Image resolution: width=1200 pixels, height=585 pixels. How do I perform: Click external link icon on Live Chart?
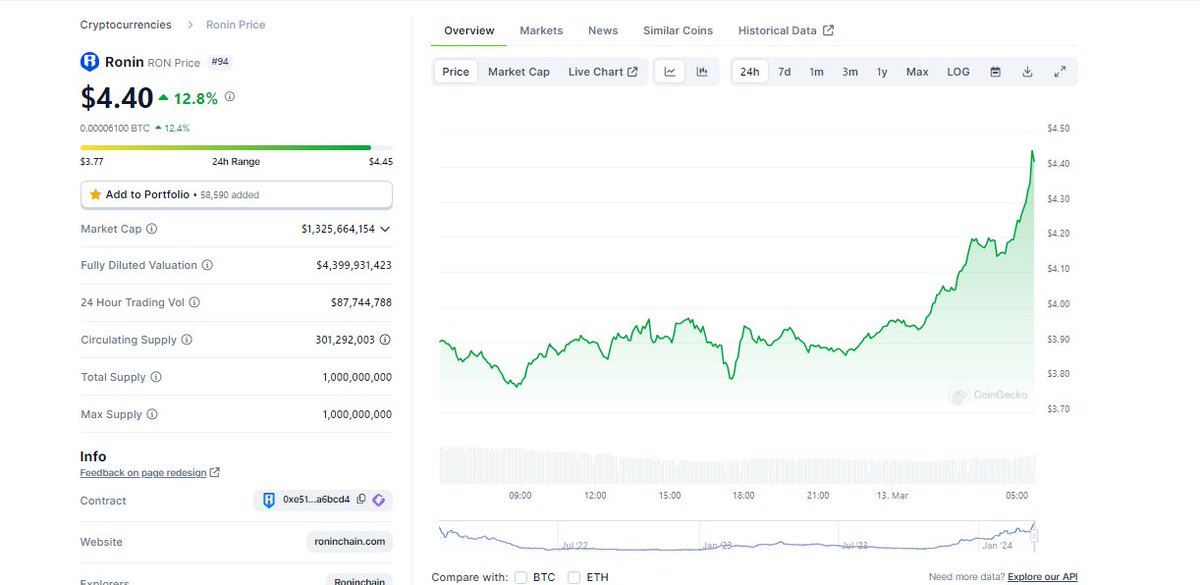click(632, 72)
